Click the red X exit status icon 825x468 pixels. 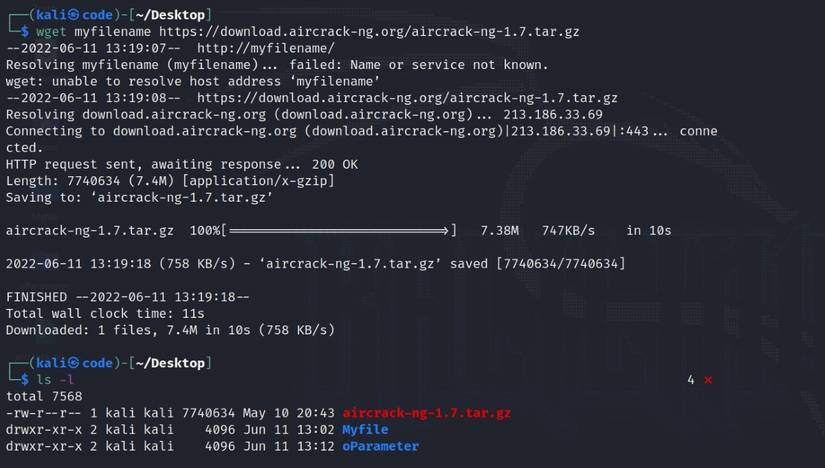[x=708, y=380]
